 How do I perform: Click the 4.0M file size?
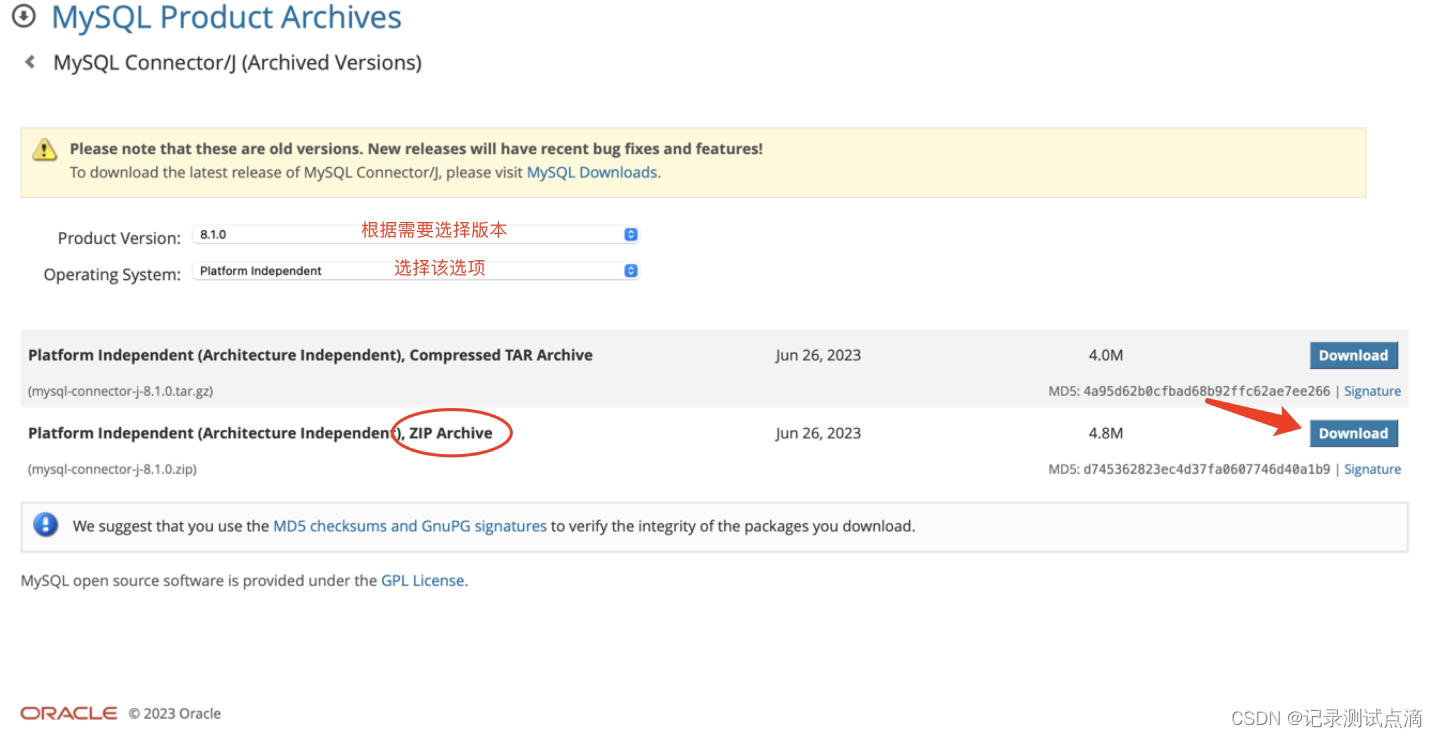pyautogui.click(x=1106, y=355)
